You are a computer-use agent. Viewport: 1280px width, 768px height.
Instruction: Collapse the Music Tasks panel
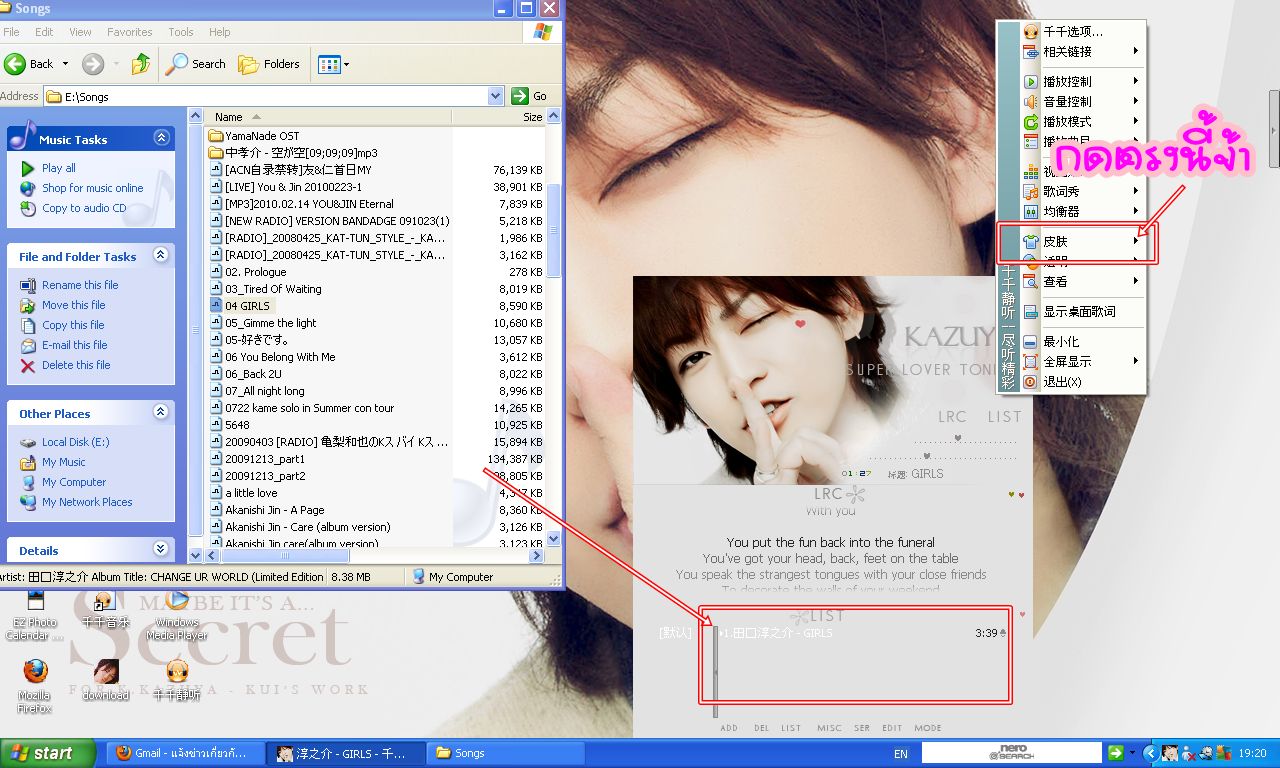click(x=161, y=138)
